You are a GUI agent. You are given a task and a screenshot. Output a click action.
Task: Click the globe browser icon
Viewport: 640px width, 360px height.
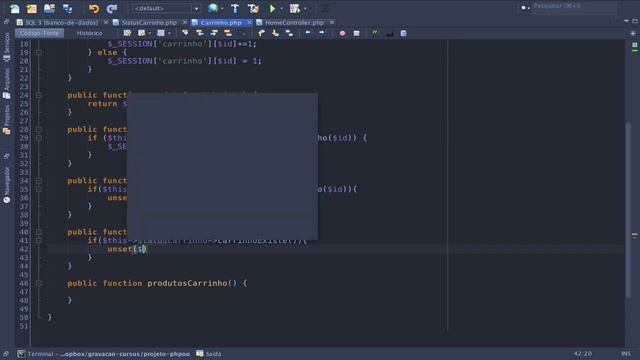[x=213, y=8]
